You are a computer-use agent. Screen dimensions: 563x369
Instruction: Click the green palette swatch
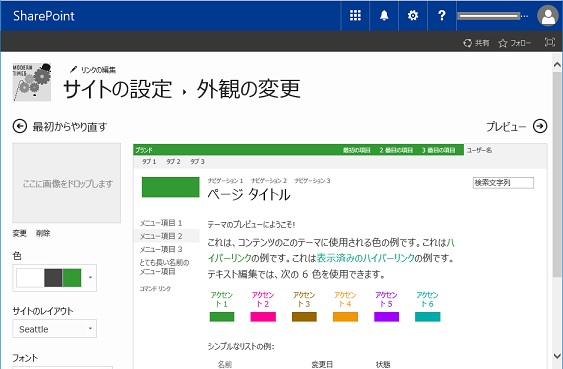[x=72, y=278]
